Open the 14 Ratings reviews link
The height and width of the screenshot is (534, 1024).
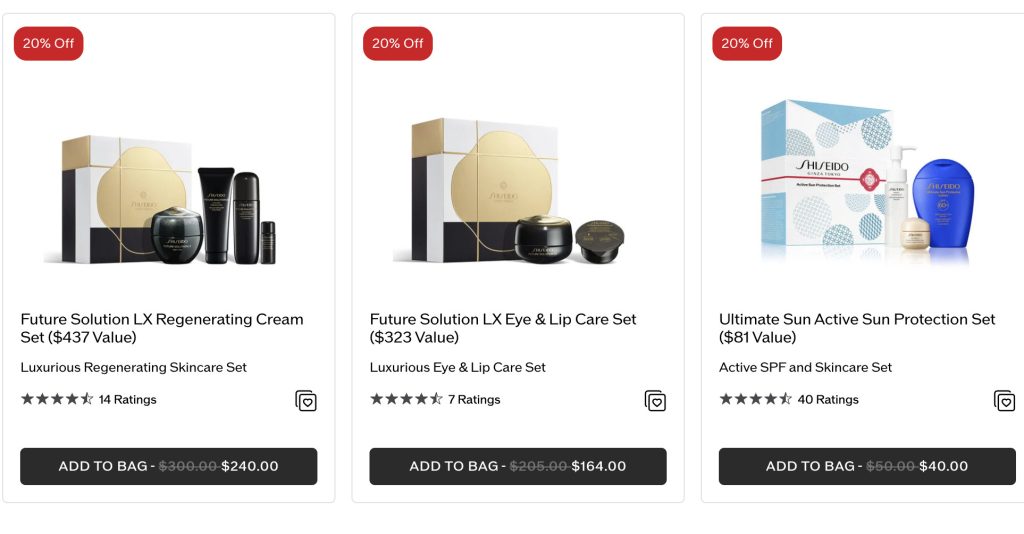pos(127,399)
